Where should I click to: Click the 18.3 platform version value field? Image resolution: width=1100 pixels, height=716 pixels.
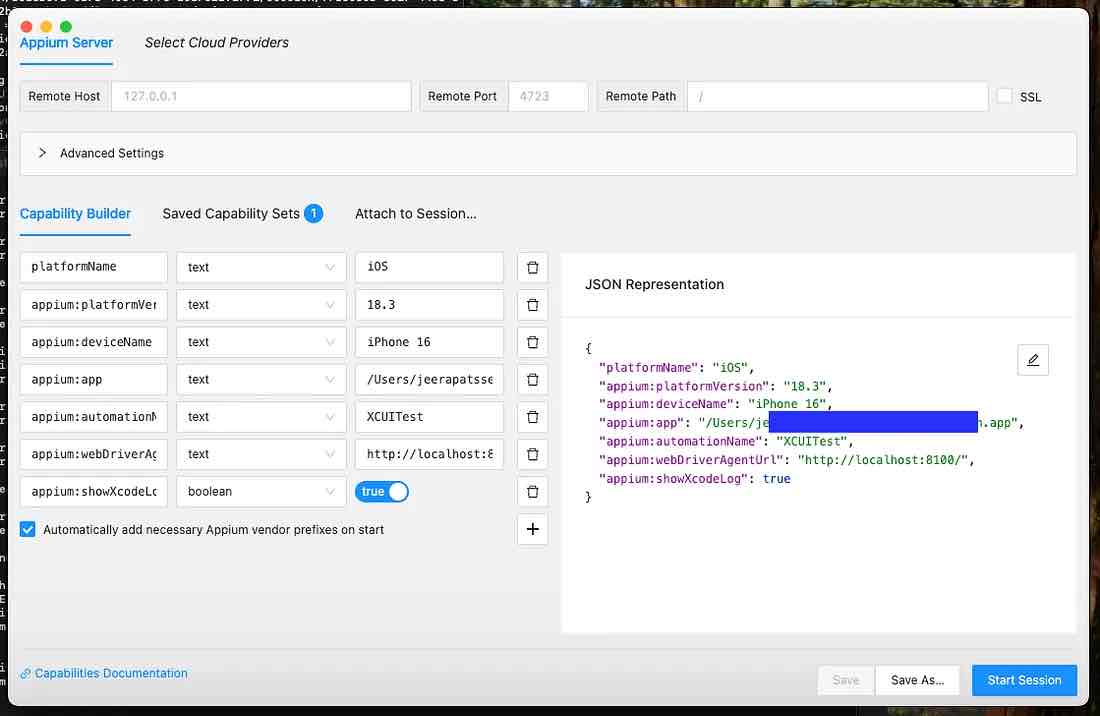429,305
